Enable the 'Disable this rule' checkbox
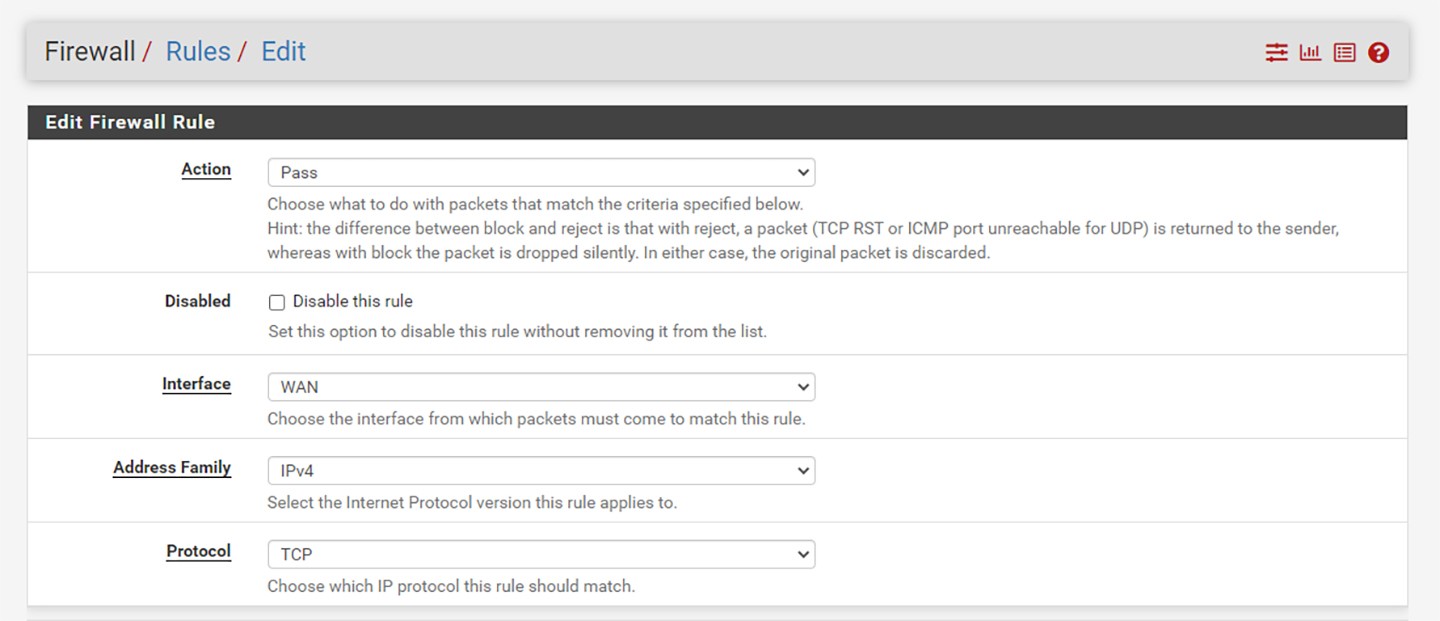This screenshot has height=621, width=1440. 277,302
